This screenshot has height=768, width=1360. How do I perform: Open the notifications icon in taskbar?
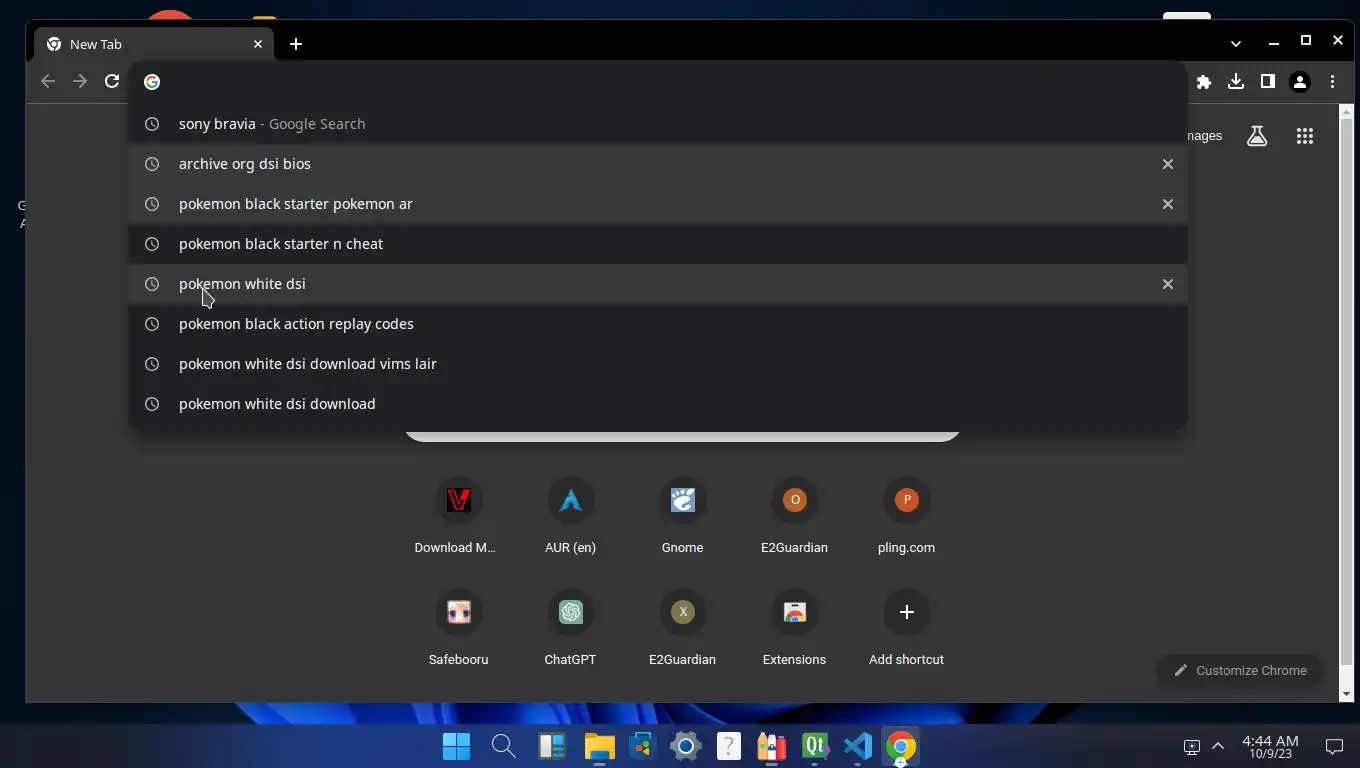coord(1334,746)
